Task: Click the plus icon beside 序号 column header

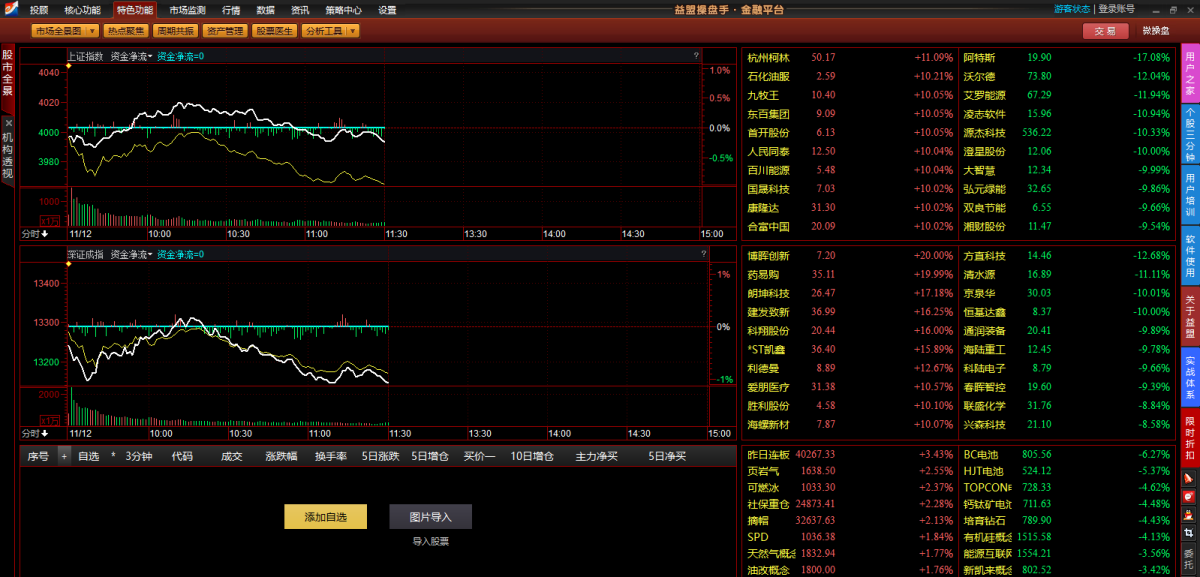Action: pos(64,456)
